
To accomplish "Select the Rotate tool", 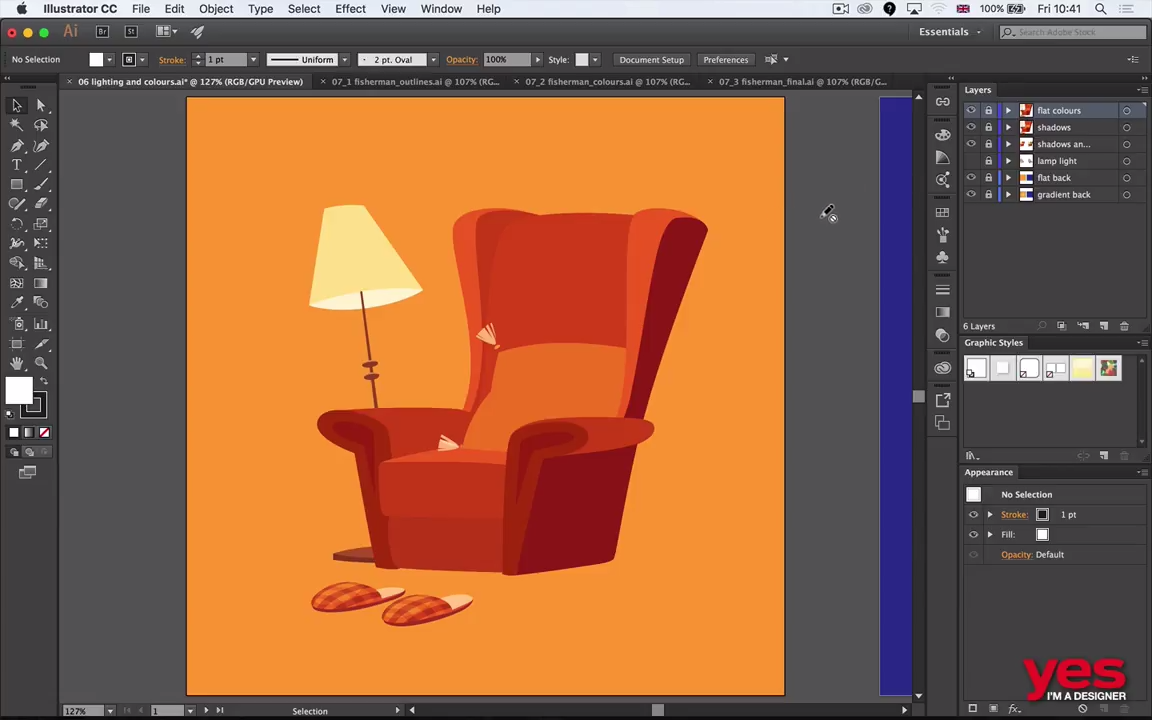I will pyautogui.click(x=16, y=224).
